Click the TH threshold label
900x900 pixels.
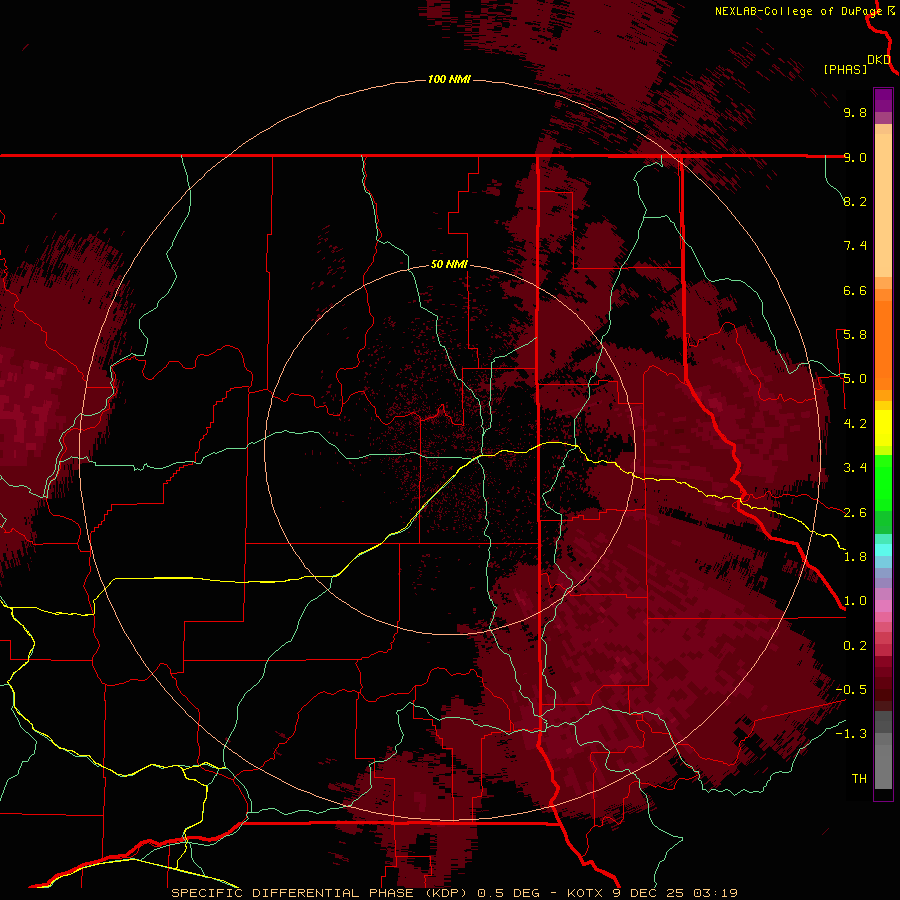click(x=859, y=779)
